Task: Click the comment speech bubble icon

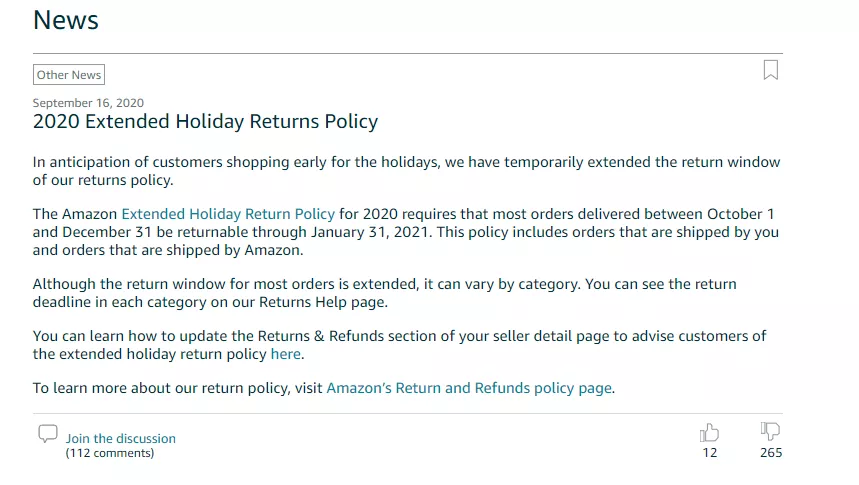Action: click(x=47, y=434)
